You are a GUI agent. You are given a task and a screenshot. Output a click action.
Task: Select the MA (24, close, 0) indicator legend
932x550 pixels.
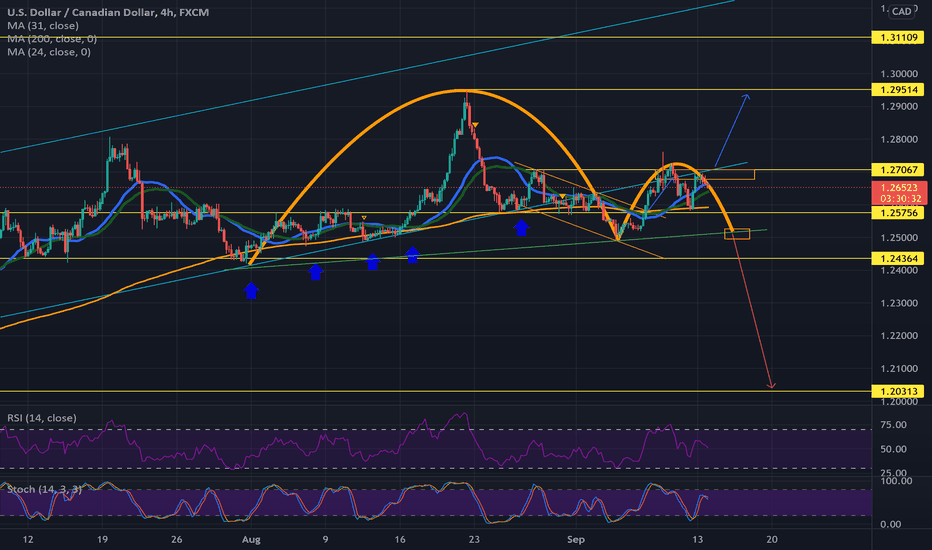[49, 52]
